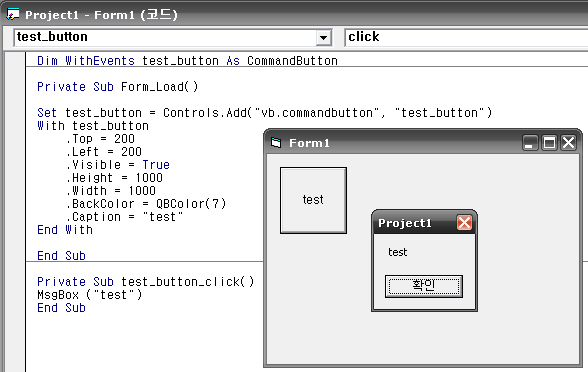Click the Form1 window icon
588x372 pixels.
pyautogui.click(x=276, y=143)
